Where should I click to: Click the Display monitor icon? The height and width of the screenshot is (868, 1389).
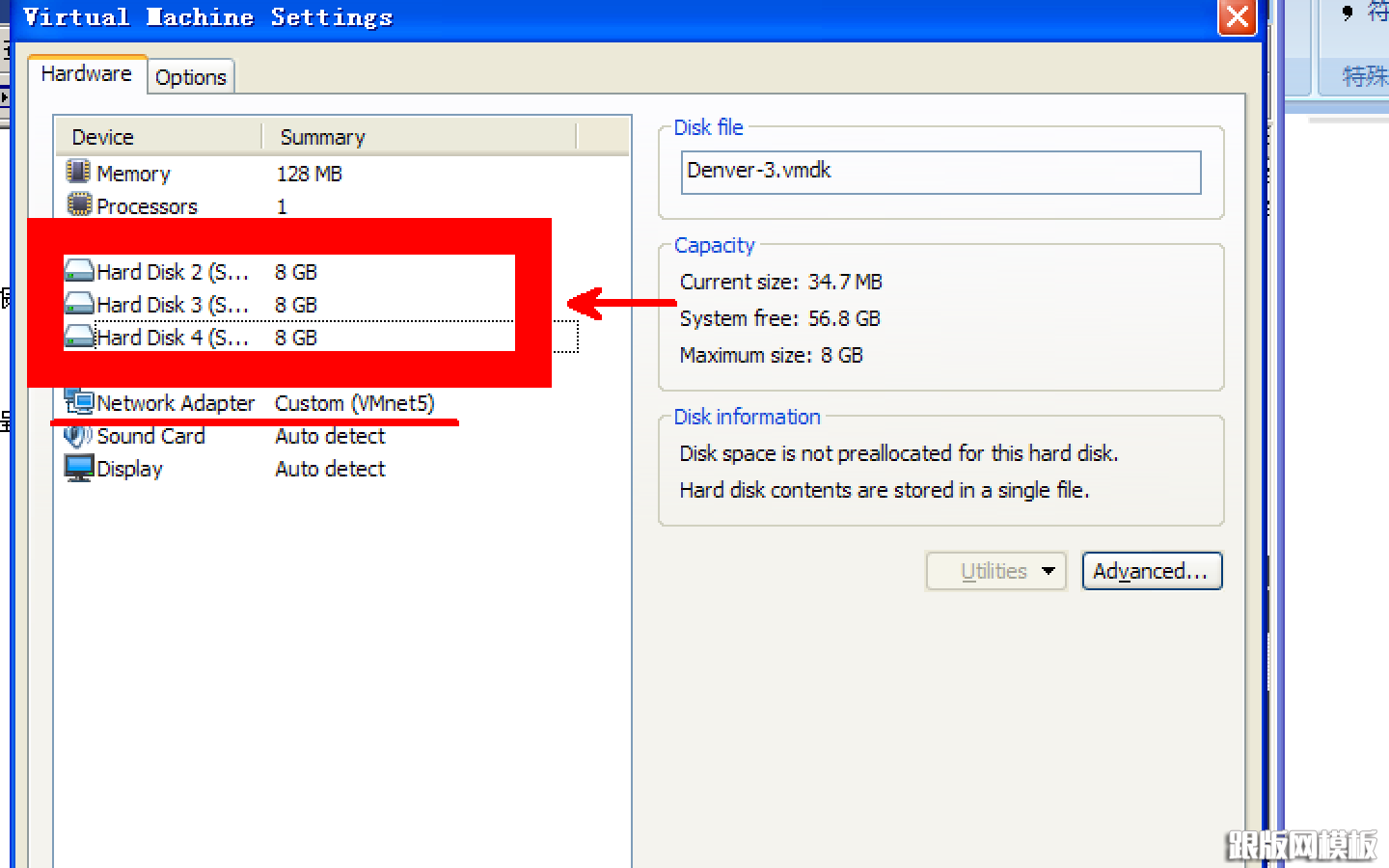(79, 469)
